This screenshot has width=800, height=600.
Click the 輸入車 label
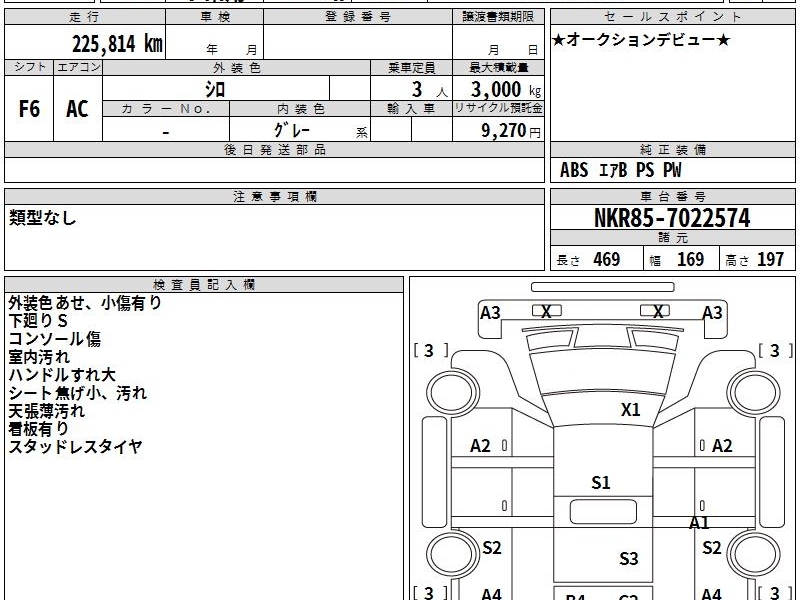411,109
